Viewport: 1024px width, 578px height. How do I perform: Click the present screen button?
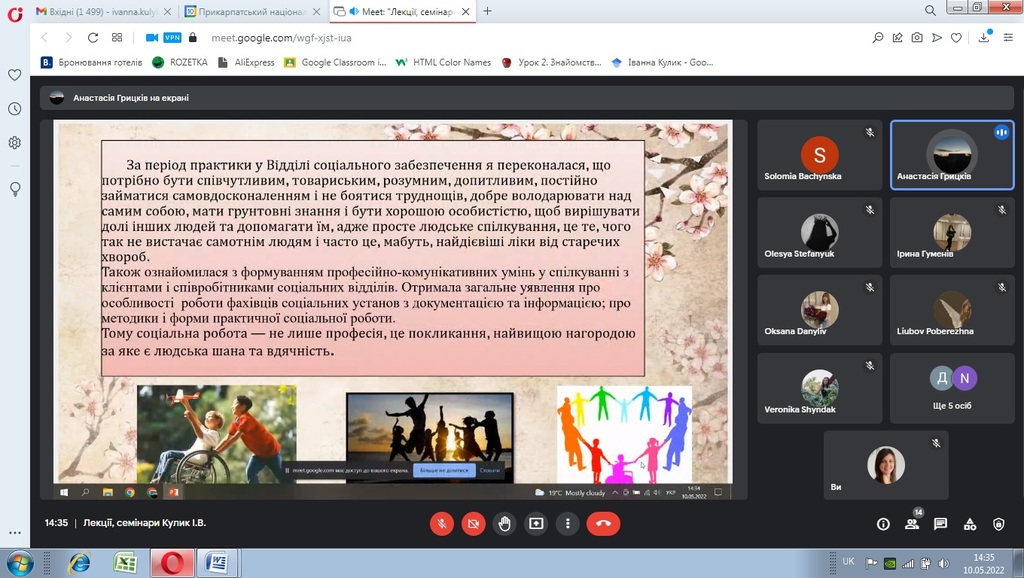click(536, 523)
